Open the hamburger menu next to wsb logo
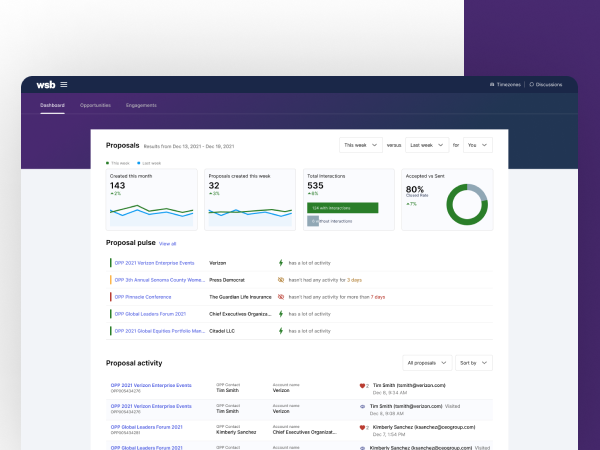 pos(64,85)
